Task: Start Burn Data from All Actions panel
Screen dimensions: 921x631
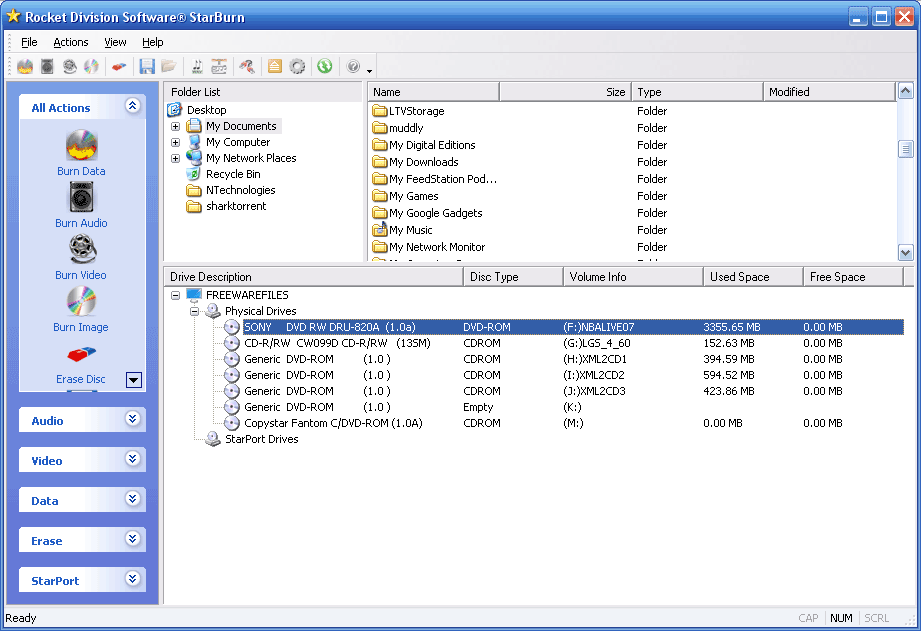Action: (x=82, y=153)
